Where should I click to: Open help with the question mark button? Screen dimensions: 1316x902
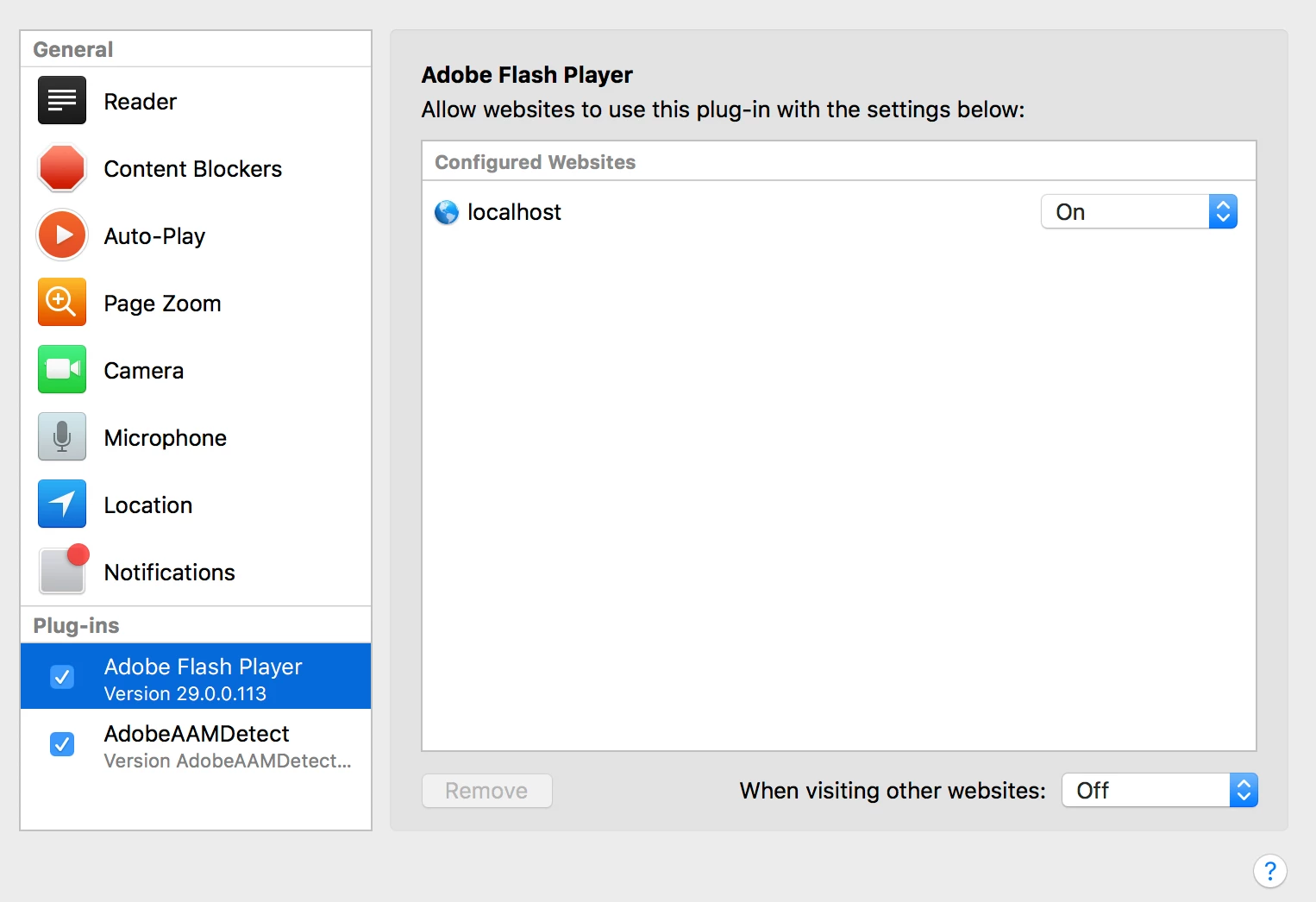click(x=1270, y=871)
